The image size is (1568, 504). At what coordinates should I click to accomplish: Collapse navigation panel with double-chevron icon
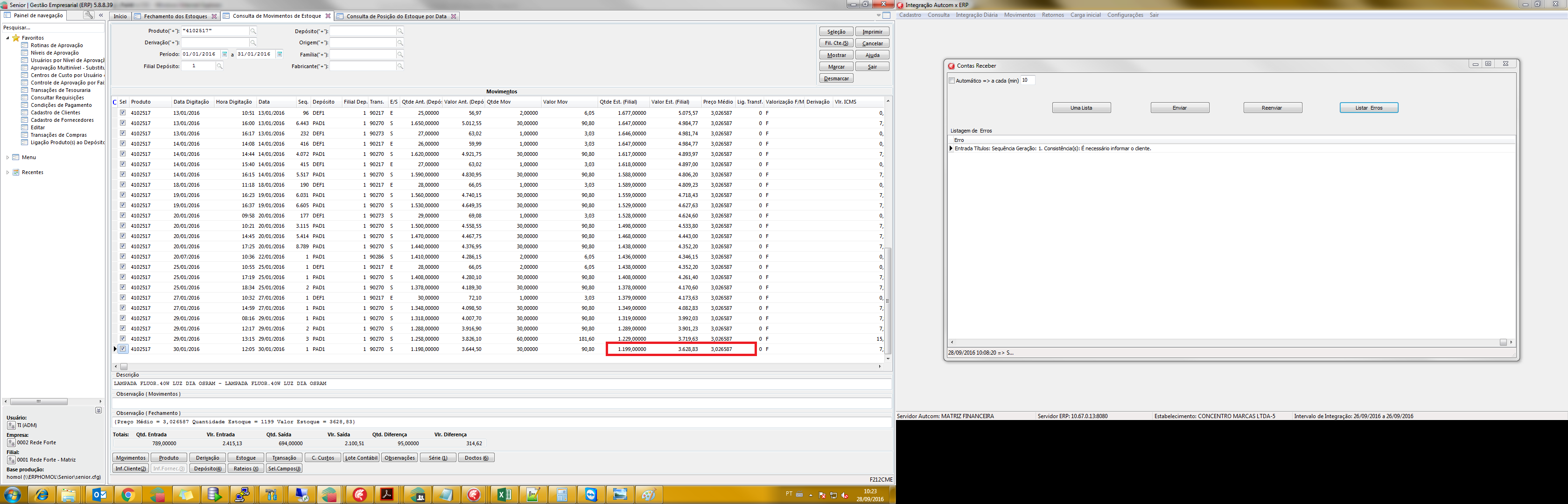101,15
